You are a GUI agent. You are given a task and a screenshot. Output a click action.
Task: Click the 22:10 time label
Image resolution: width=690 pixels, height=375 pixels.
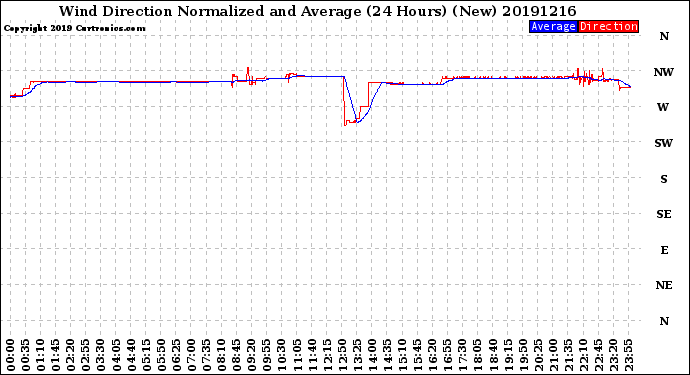(584, 355)
